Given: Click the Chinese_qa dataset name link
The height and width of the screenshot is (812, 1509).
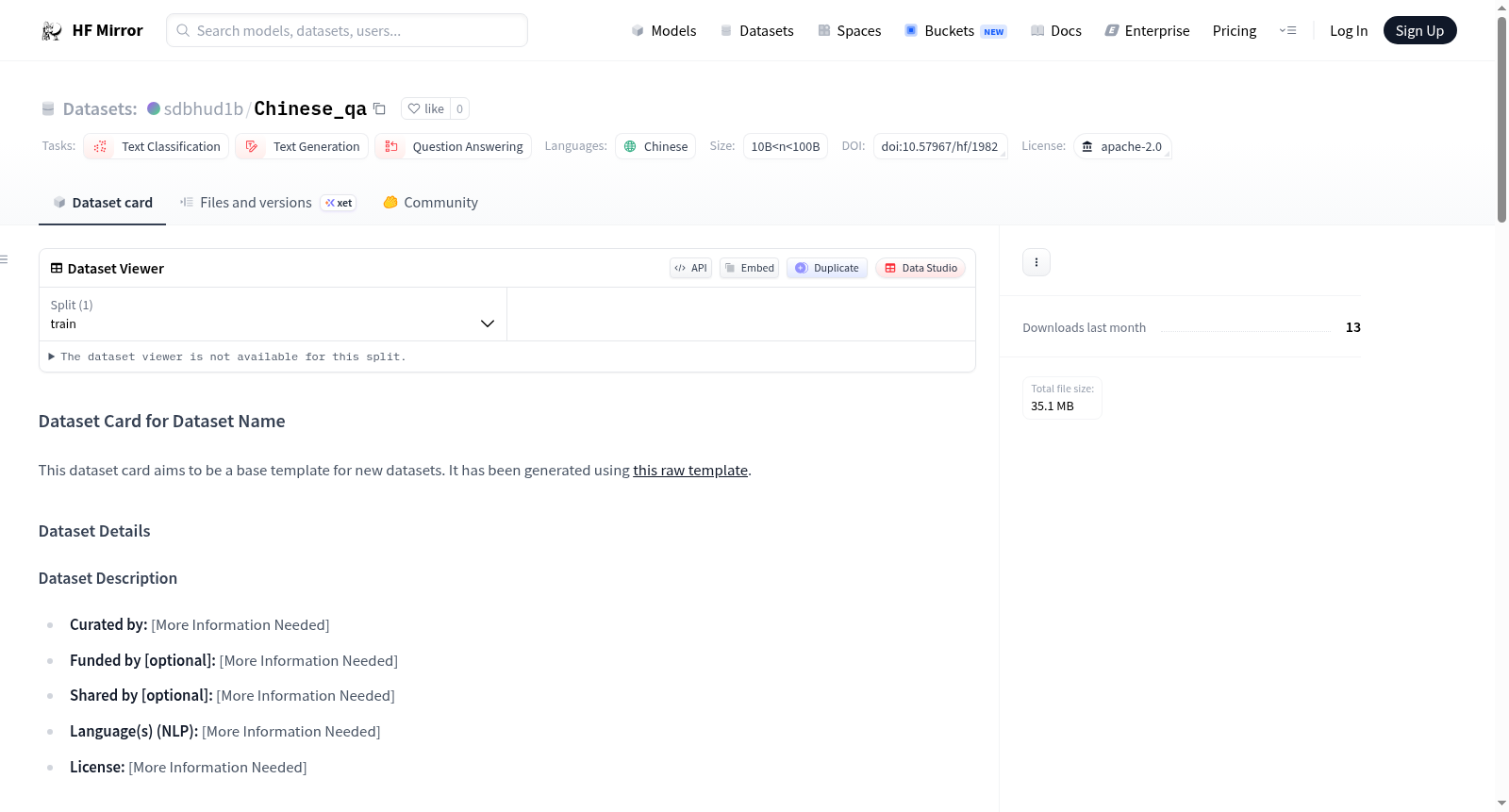Looking at the screenshot, I should [310, 108].
